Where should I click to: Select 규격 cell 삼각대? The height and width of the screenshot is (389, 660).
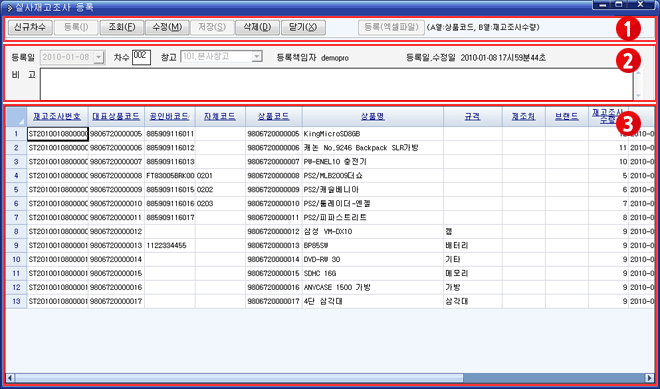point(473,301)
